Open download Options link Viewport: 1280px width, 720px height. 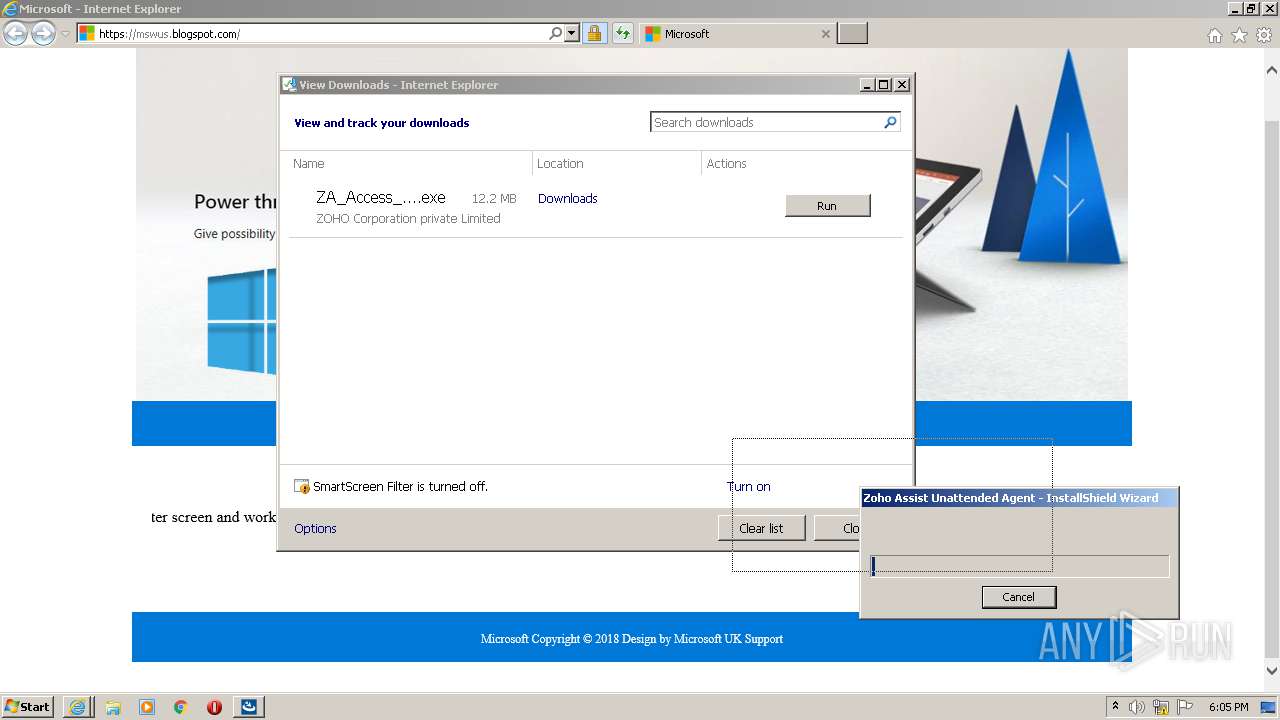(x=315, y=528)
